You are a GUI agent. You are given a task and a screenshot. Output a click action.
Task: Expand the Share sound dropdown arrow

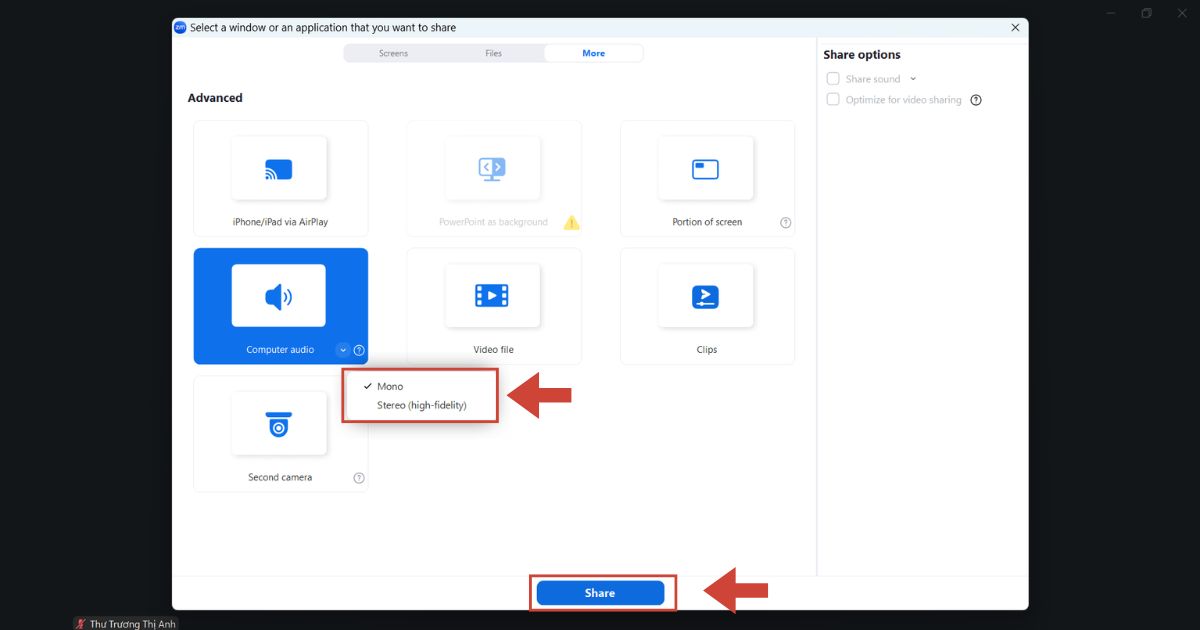click(x=913, y=79)
